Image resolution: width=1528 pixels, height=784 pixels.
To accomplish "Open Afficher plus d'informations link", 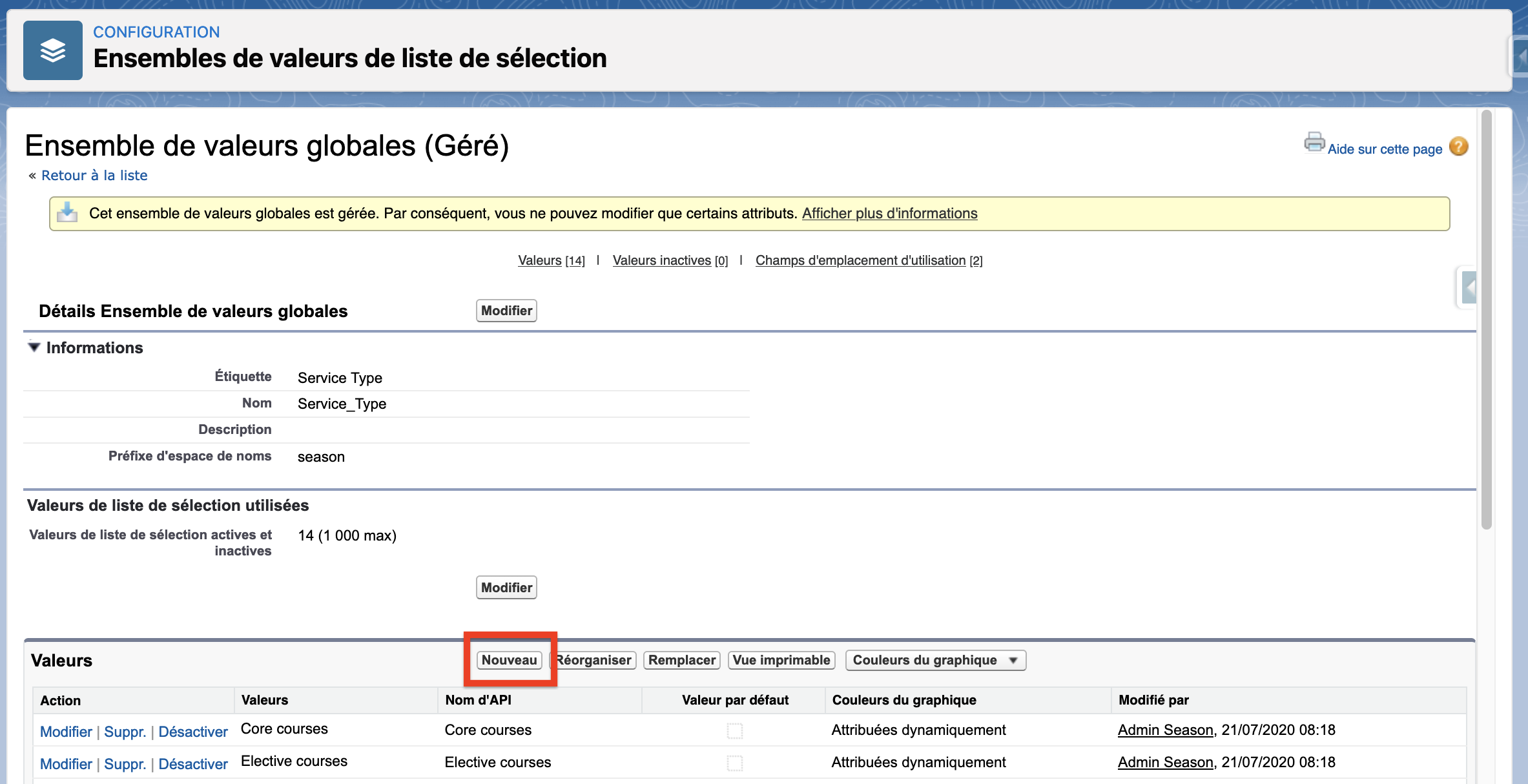I will click(889, 213).
